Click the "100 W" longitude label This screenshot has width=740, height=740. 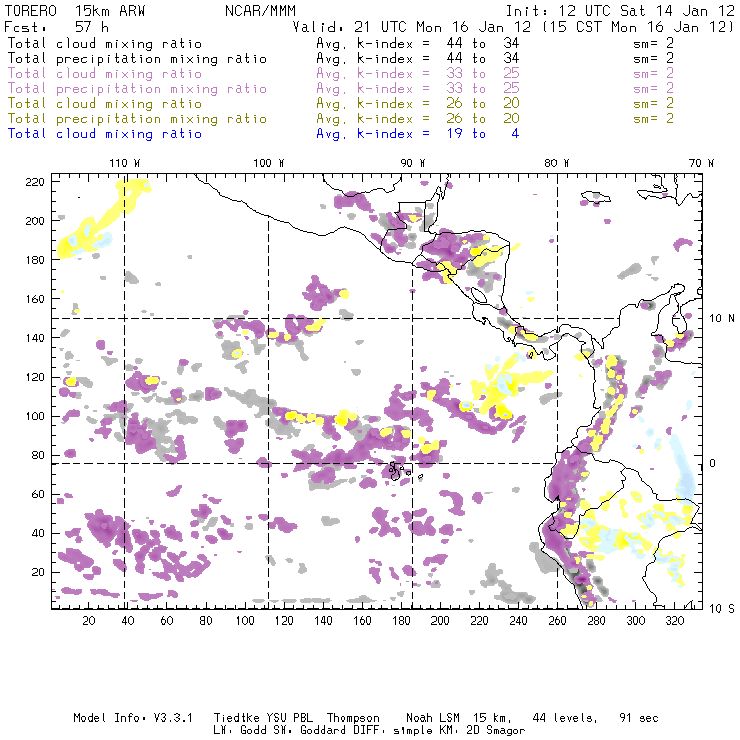point(269,163)
